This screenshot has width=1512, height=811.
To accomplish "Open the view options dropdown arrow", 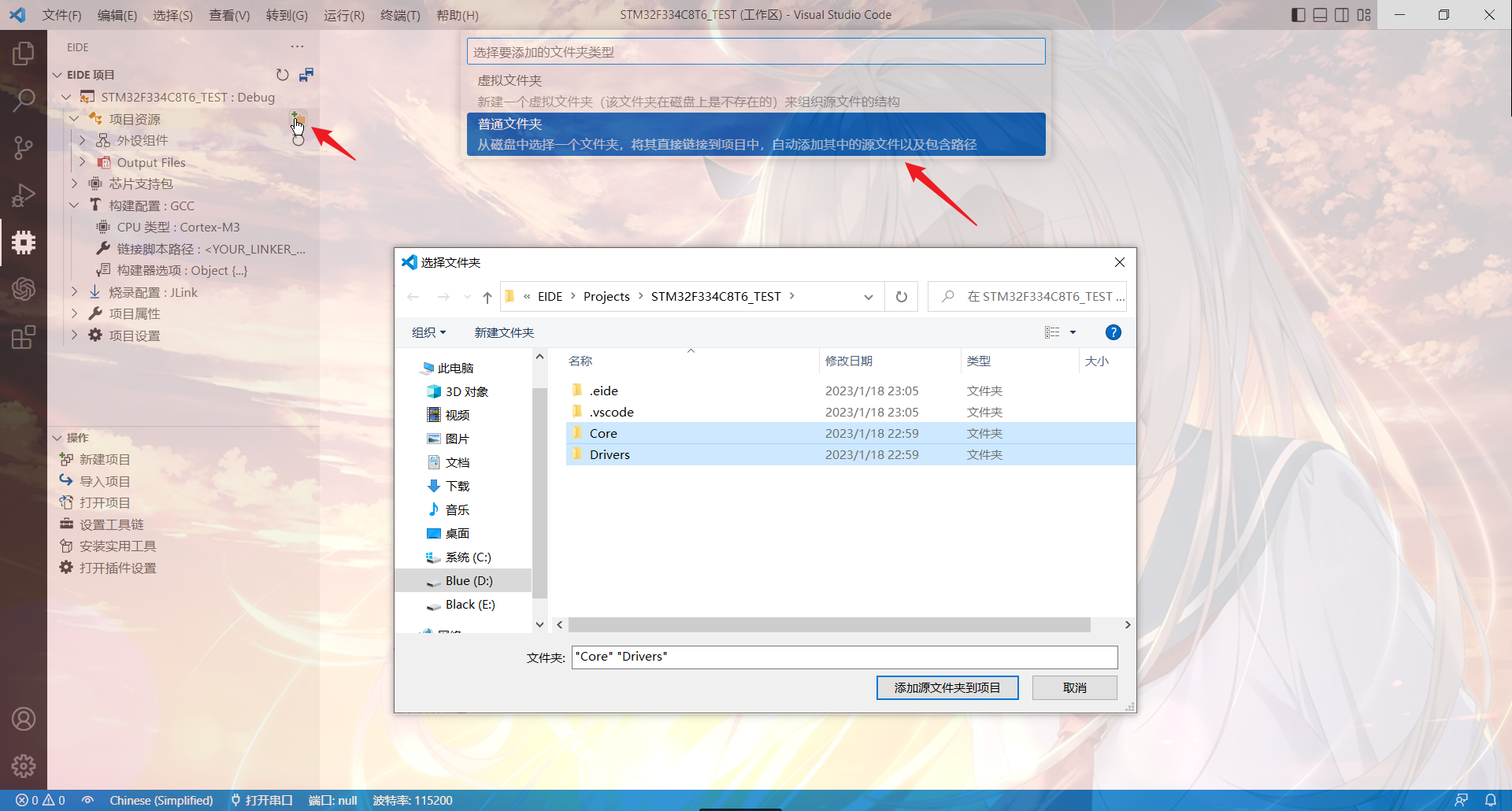I will [x=1073, y=332].
